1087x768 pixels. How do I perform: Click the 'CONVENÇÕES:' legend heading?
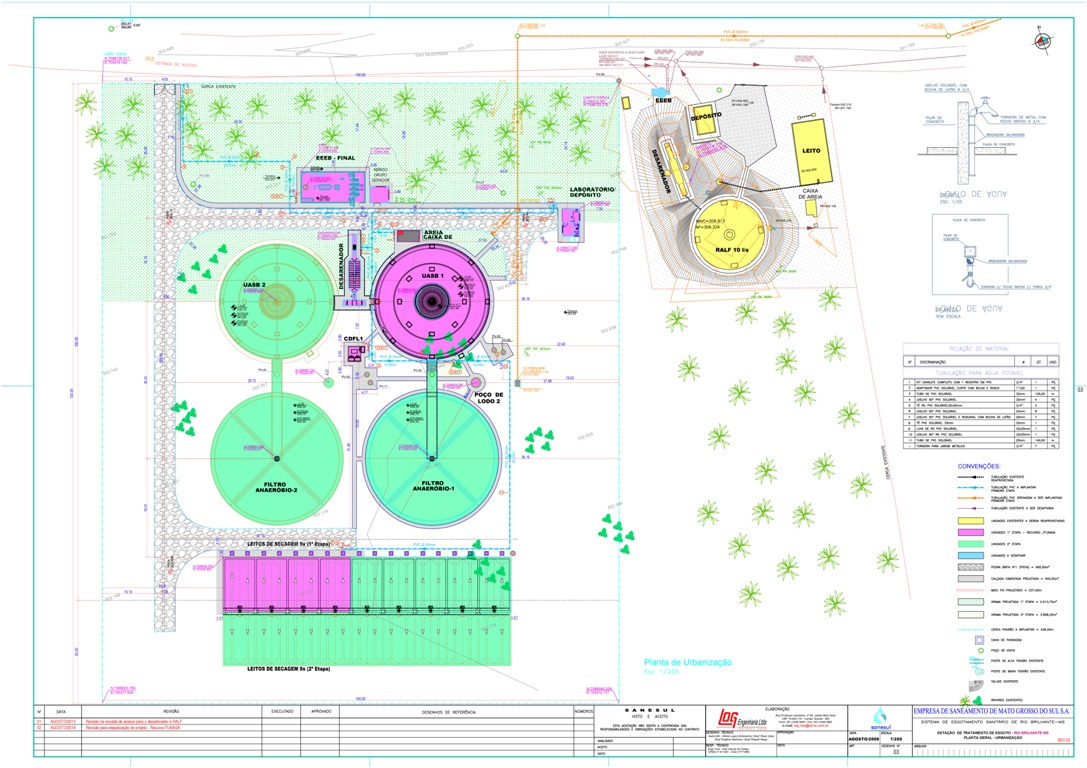[979, 466]
